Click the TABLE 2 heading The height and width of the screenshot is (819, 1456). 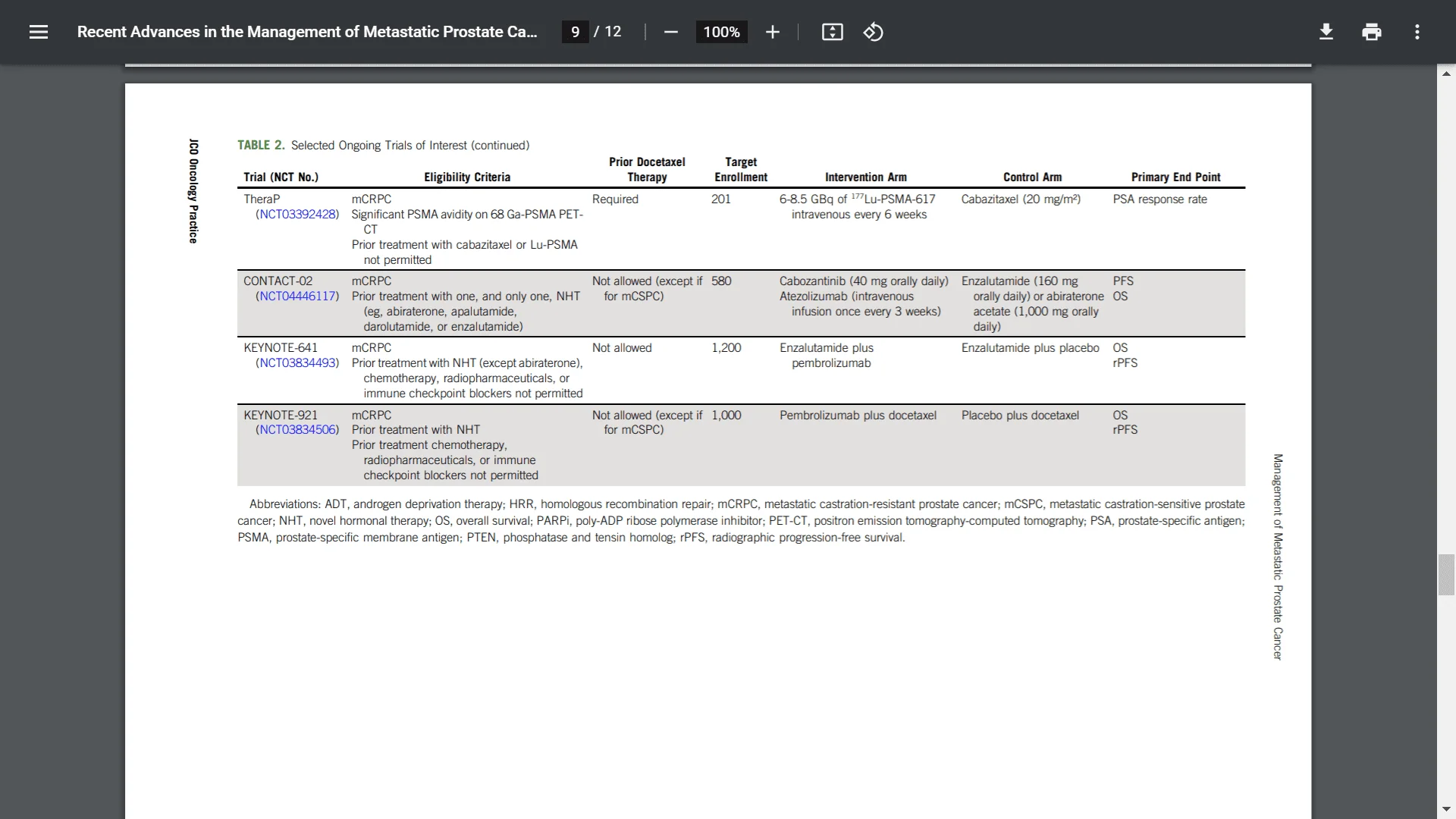pos(261,145)
